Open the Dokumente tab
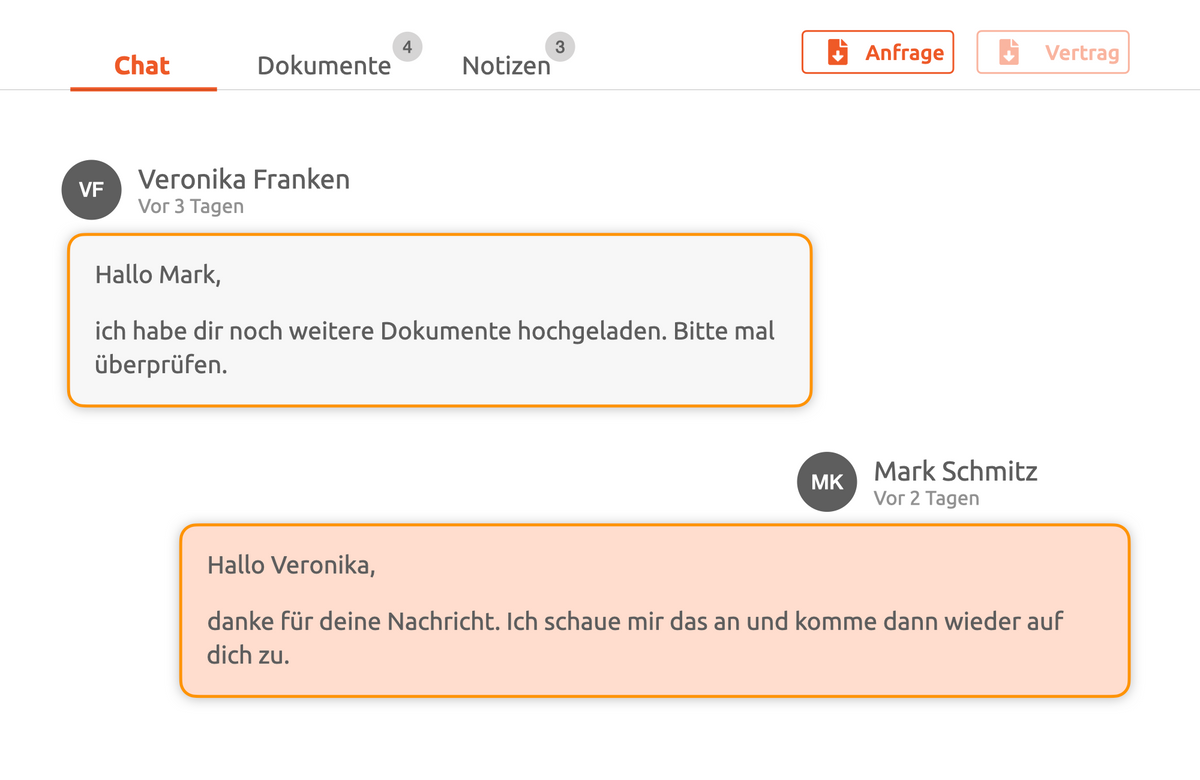This screenshot has width=1200, height=780. tap(324, 66)
